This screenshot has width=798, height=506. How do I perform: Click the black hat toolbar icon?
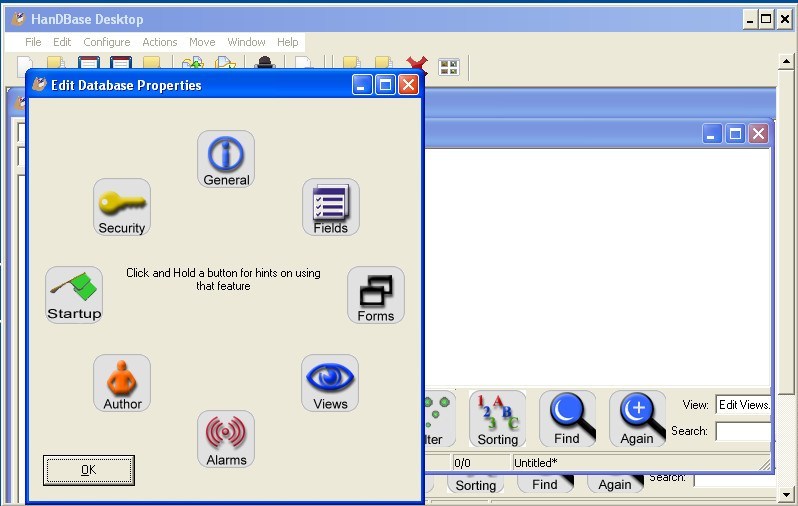265,63
